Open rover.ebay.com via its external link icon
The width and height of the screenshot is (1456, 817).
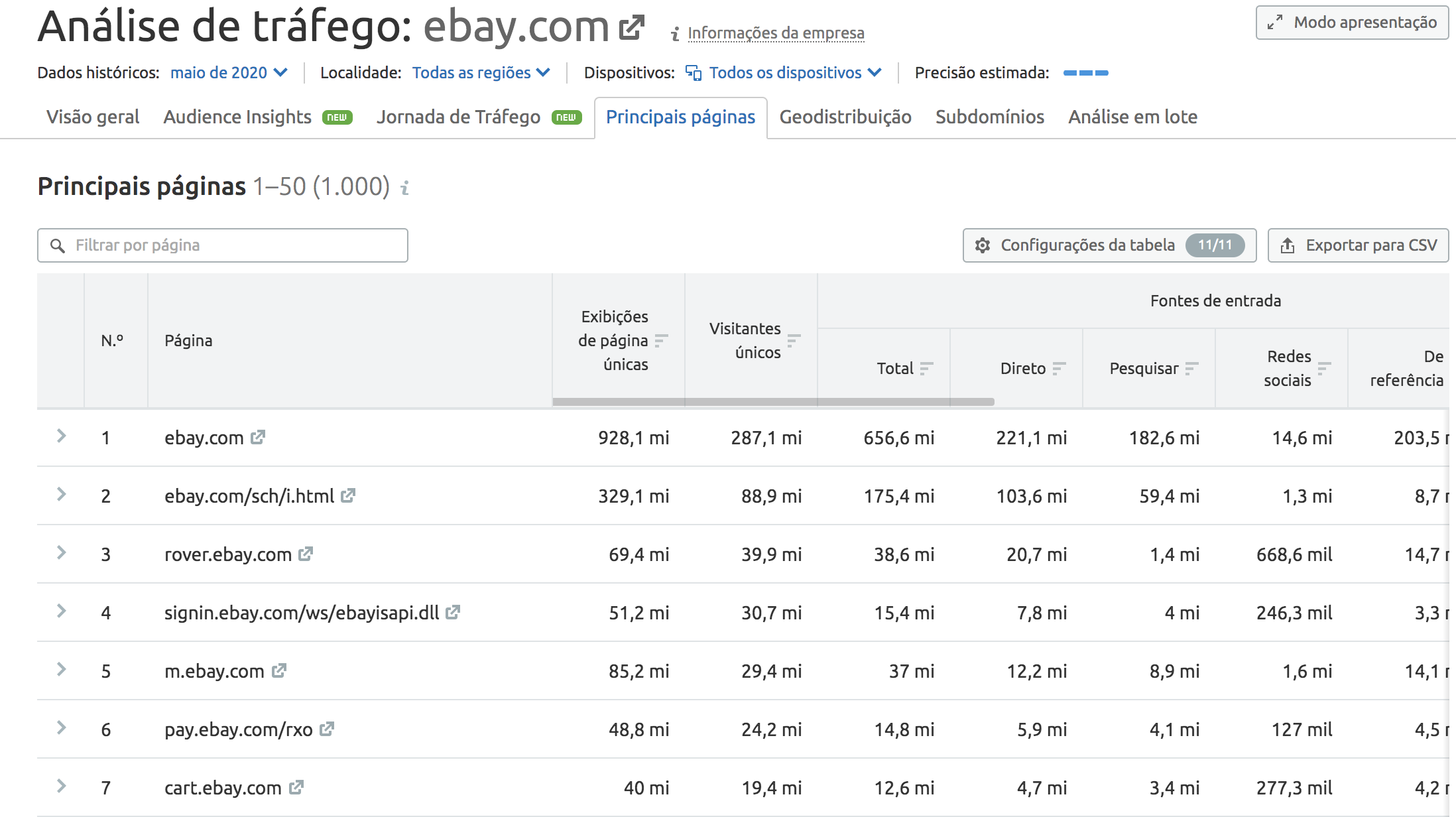[306, 554]
